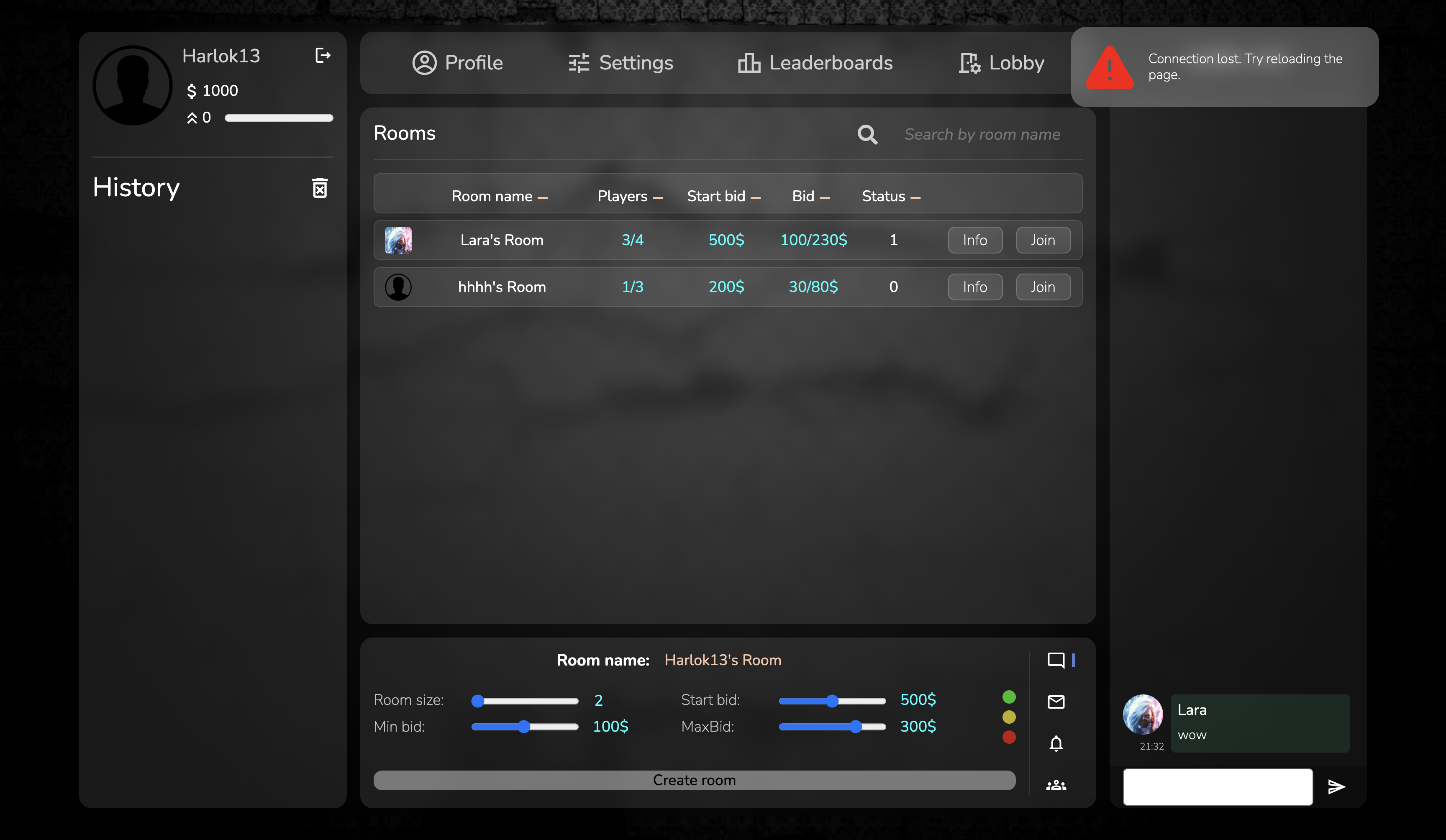1446x840 pixels.
Task: Open the Leaderboards tab
Action: [x=814, y=62]
